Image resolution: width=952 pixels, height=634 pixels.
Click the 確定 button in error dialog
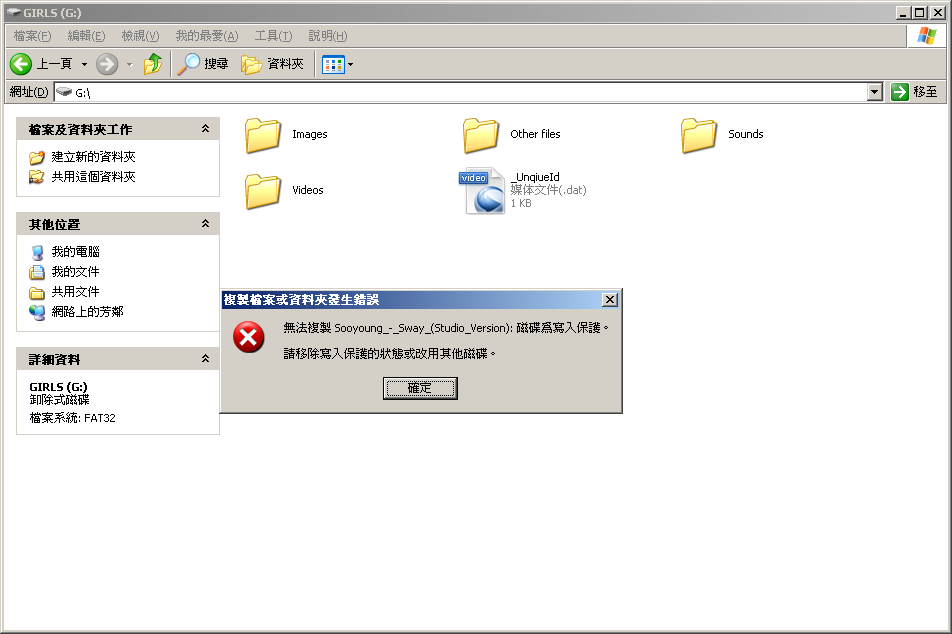tap(420, 388)
